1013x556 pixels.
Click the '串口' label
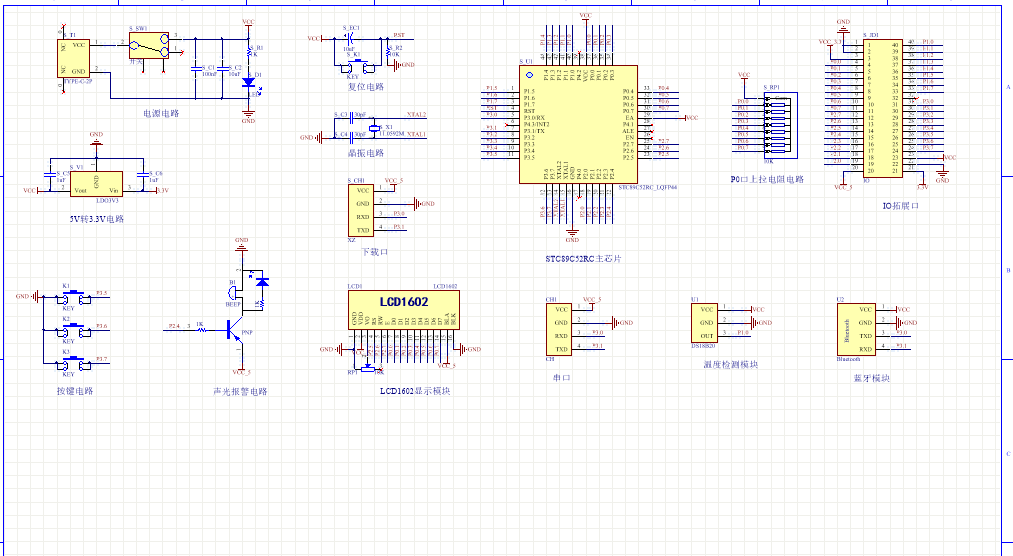click(562, 377)
